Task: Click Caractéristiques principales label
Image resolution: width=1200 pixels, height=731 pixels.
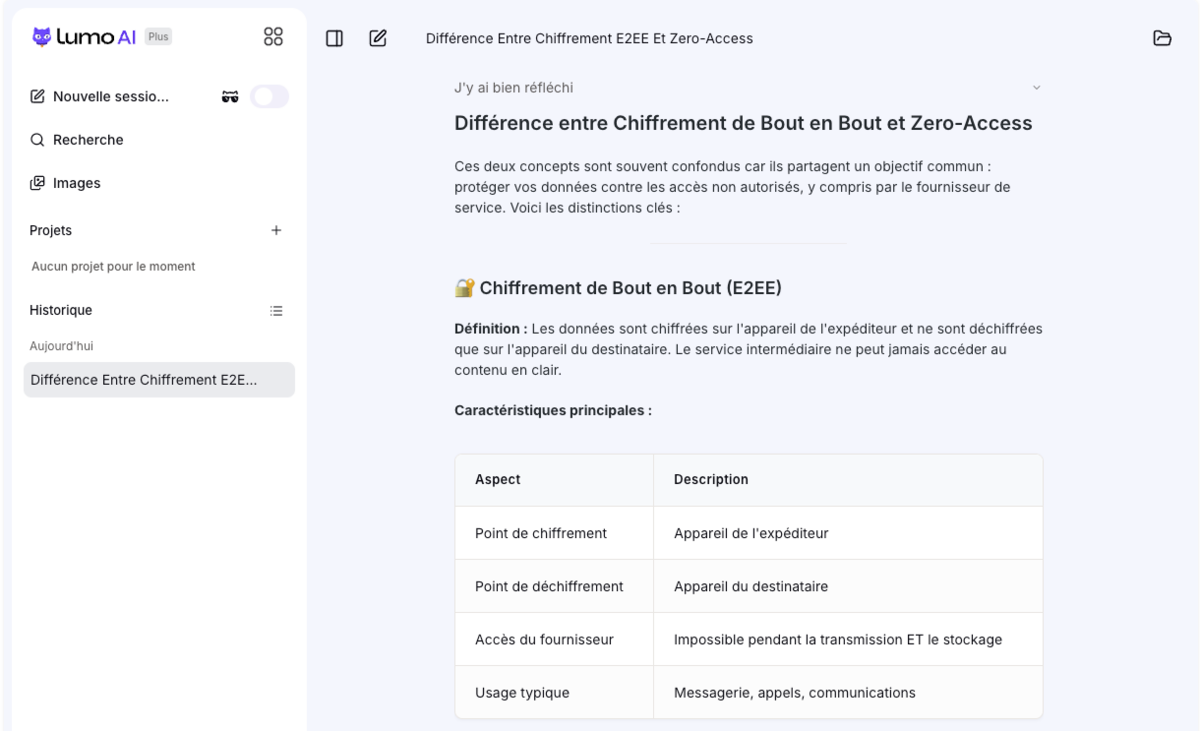Action: click(553, 410)
